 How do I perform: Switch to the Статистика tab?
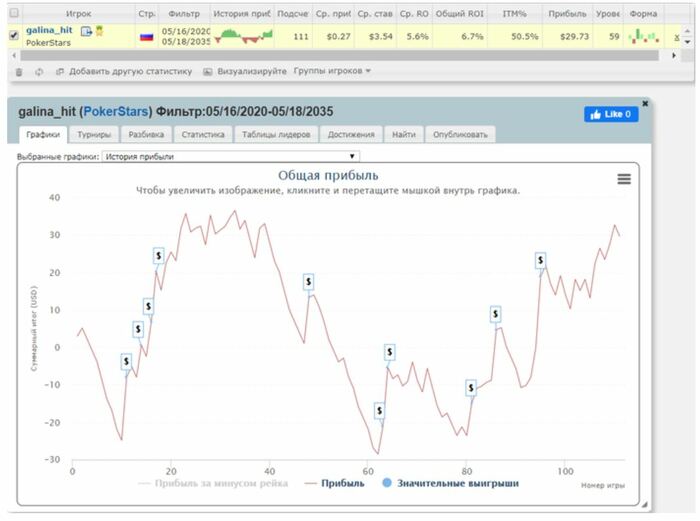(x=203, y=134)
